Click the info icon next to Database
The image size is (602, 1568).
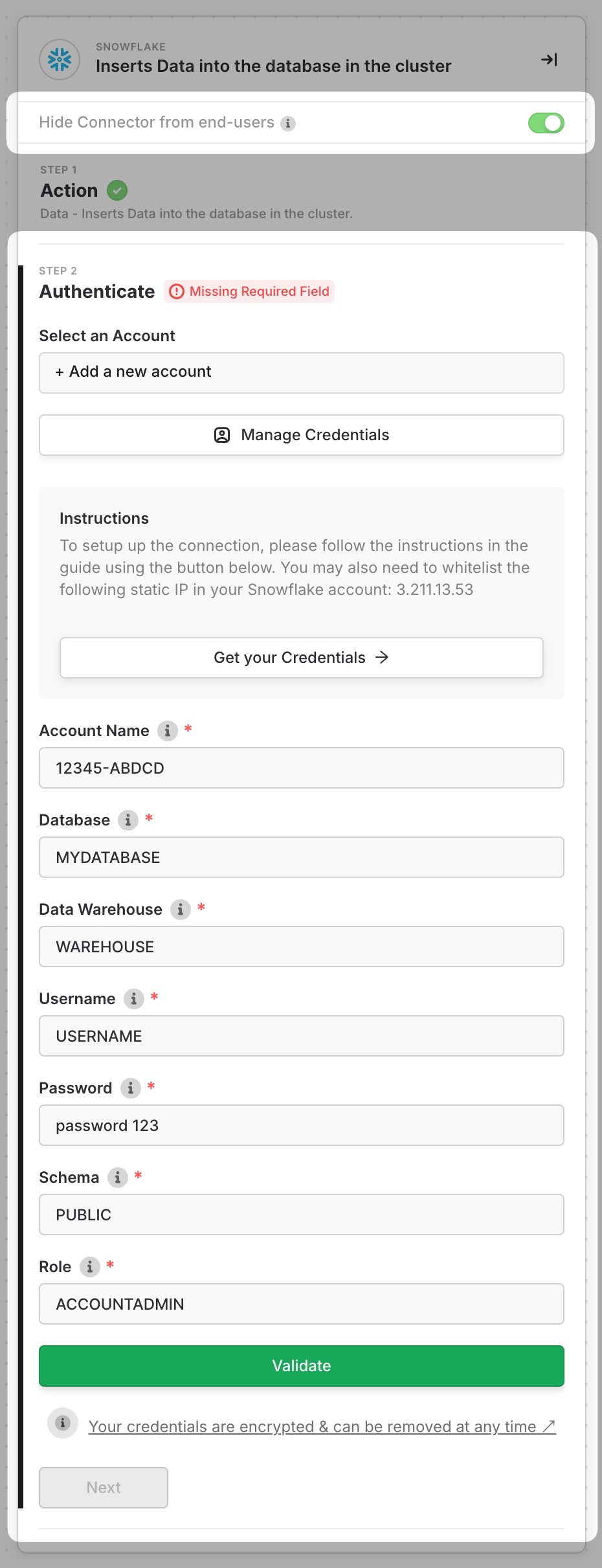128,820
